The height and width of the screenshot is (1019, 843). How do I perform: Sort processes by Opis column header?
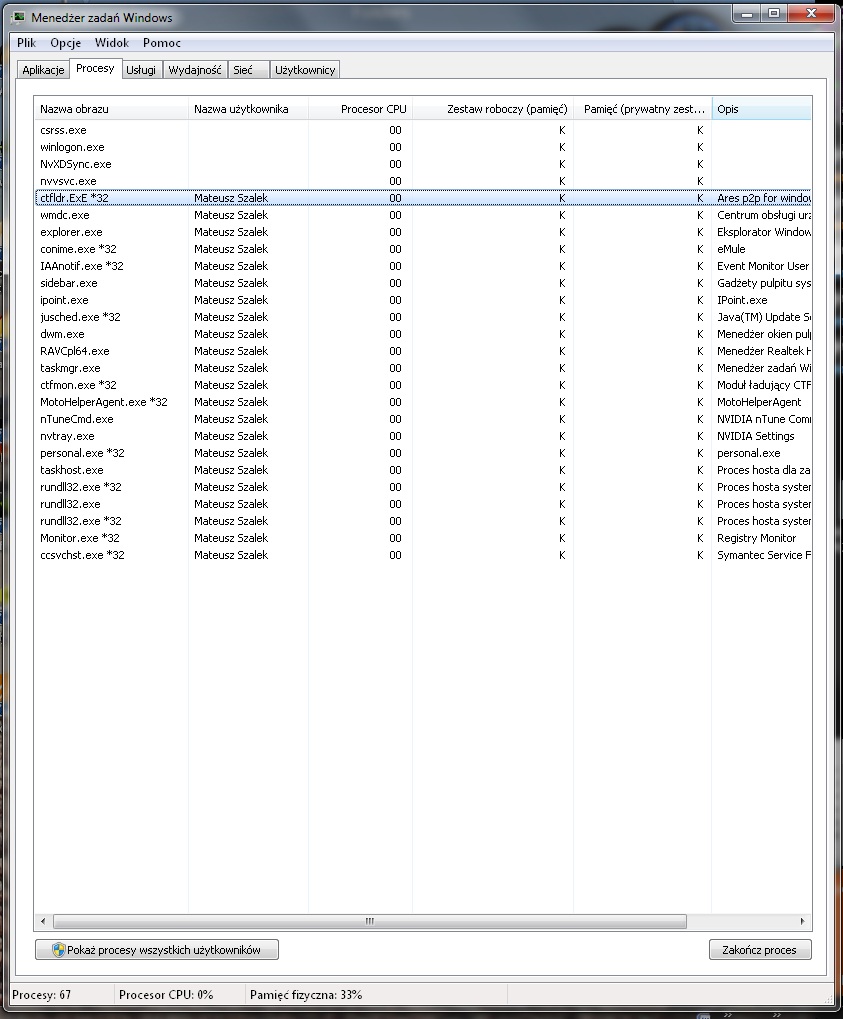[x=760, y=109]
